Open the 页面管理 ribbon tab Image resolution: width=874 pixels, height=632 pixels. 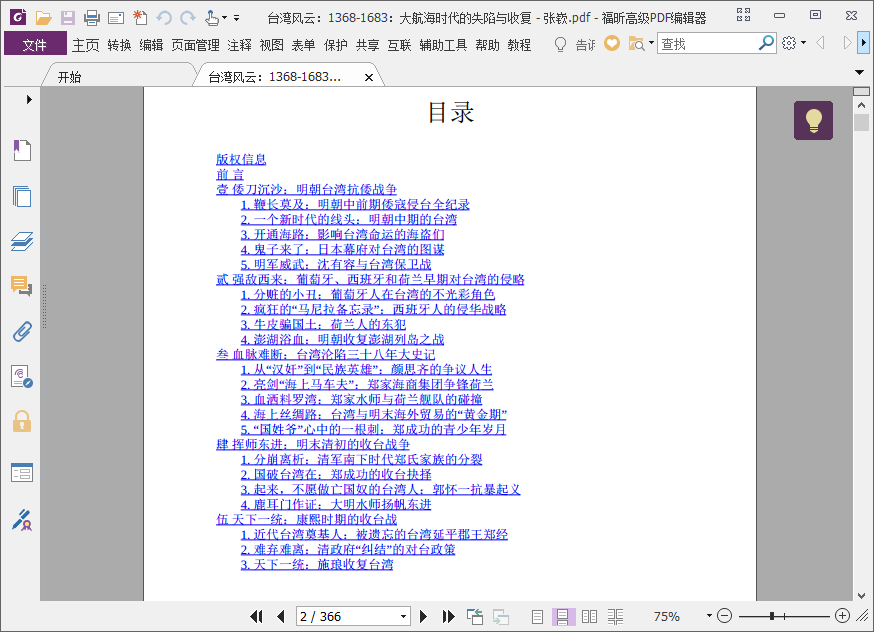pyautogui.click(x=195, y=45)
